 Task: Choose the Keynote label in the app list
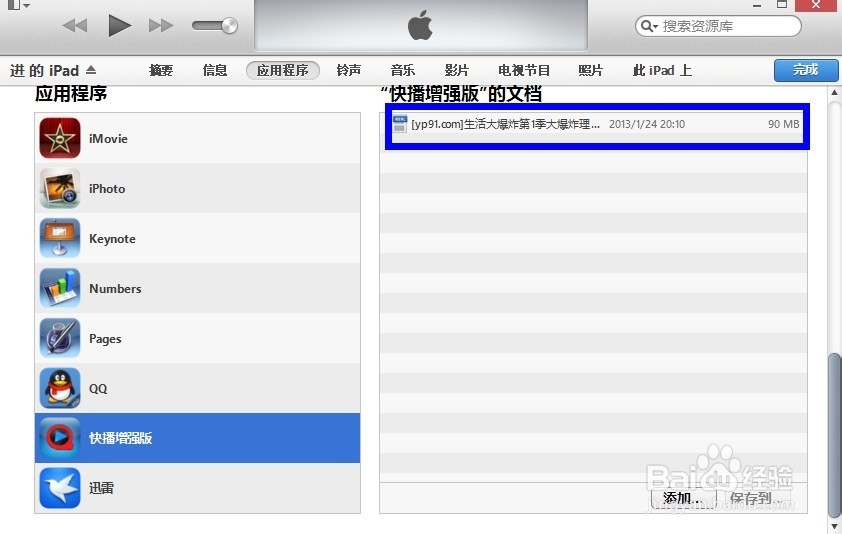click(x=112, y=239)
